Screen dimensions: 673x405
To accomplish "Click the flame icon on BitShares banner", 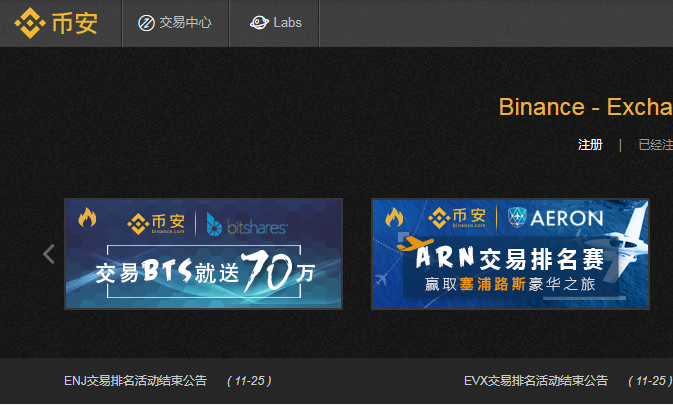I will point(87,218).
